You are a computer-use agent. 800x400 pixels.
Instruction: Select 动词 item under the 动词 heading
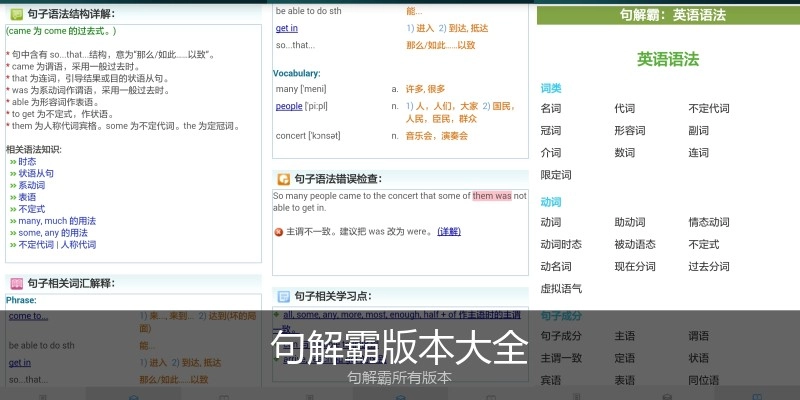pos(551,222)
